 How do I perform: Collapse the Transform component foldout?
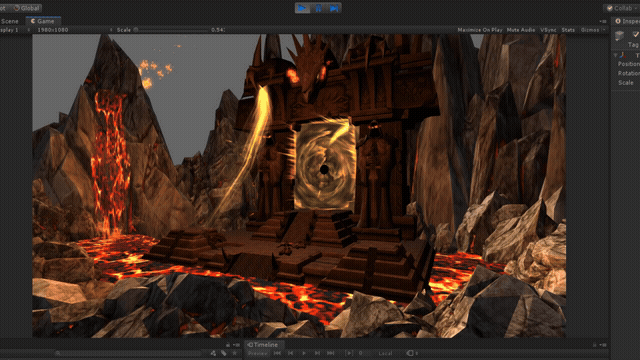pyautogui.click(x=616, y=55)
